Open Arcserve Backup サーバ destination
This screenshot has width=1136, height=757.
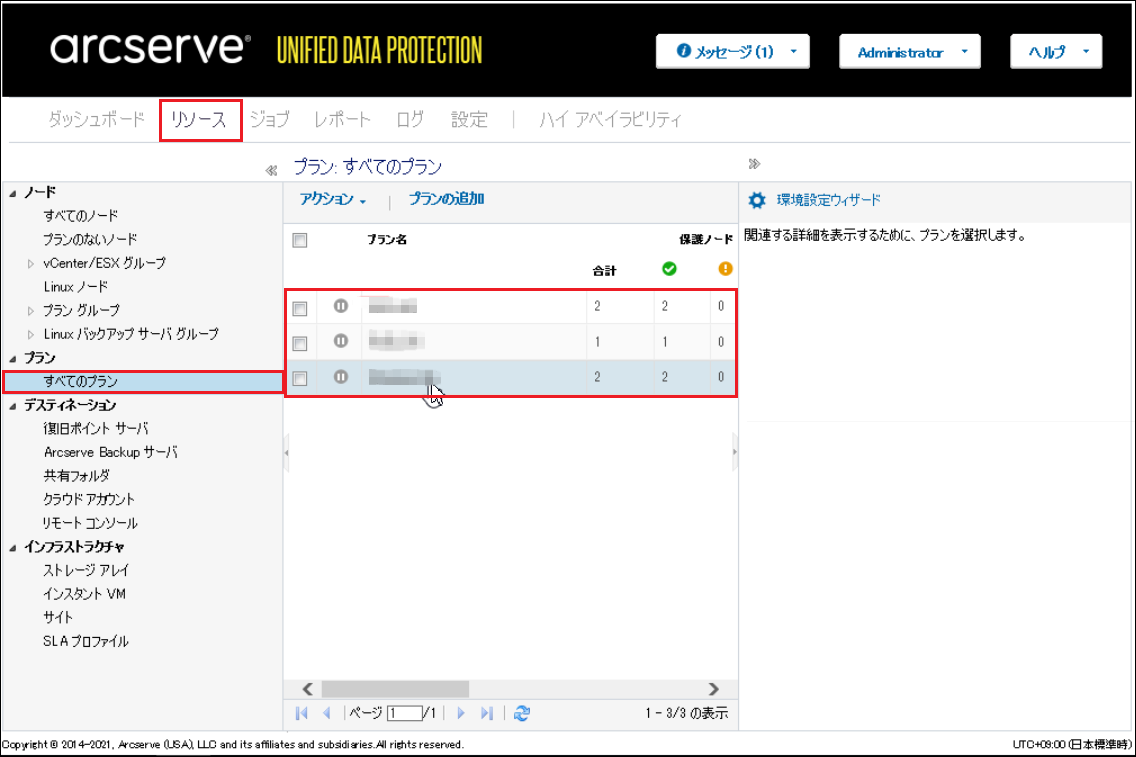[x=110, y=453]
